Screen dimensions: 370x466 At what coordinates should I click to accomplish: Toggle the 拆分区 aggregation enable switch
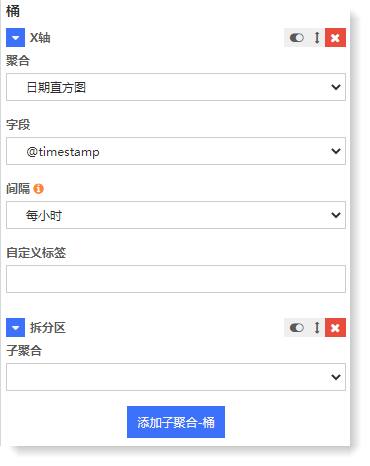click(297, 328)
